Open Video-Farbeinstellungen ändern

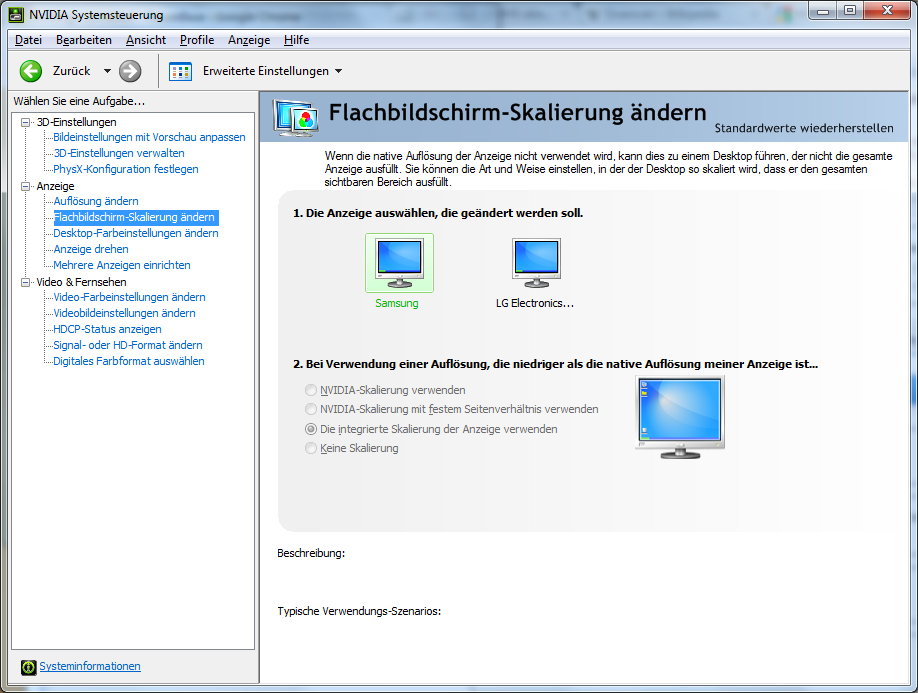click(x=129, y=297)
